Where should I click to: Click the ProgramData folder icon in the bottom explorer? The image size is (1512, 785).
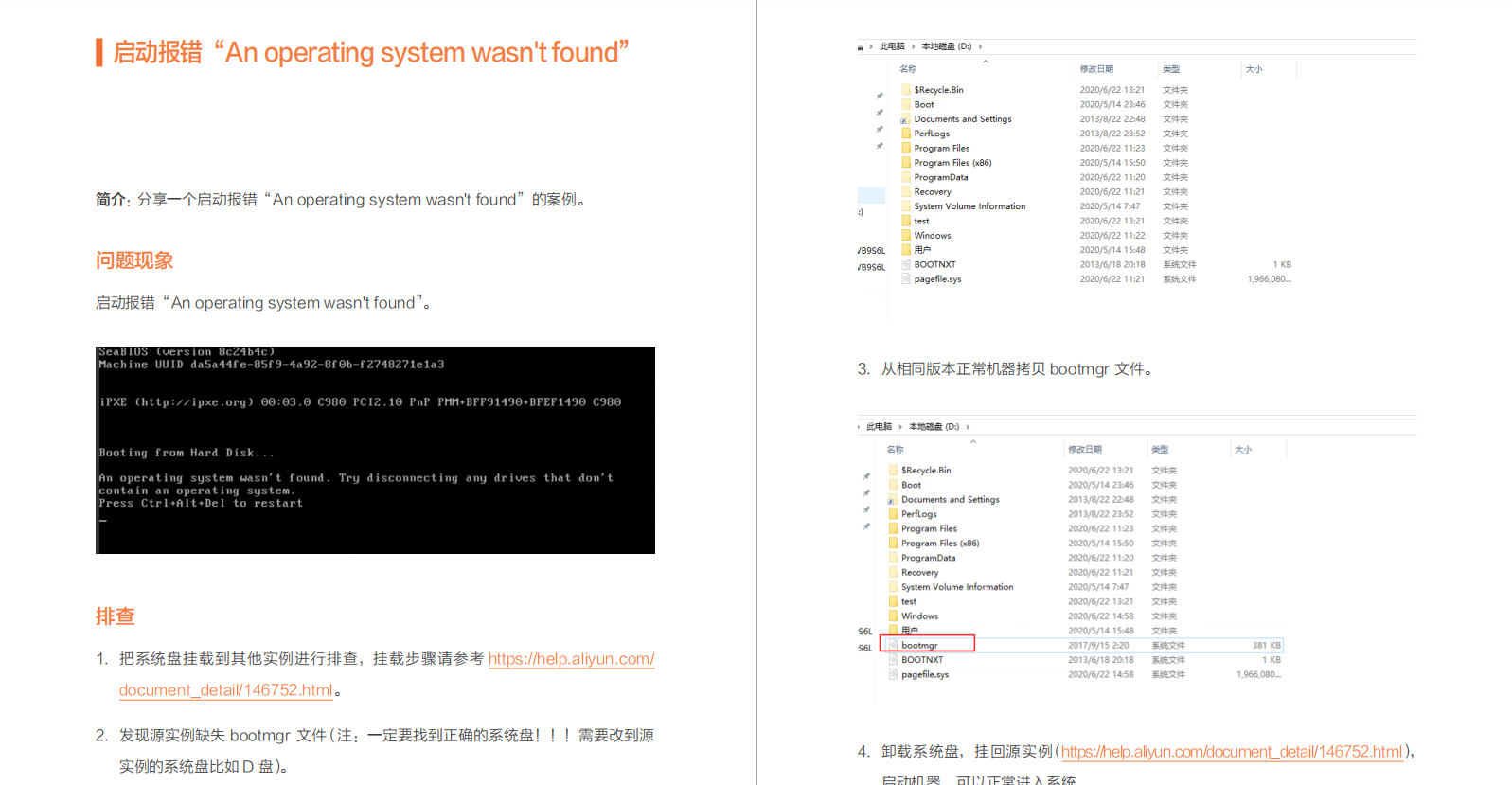pyautogui.click(x=893, y=558)
